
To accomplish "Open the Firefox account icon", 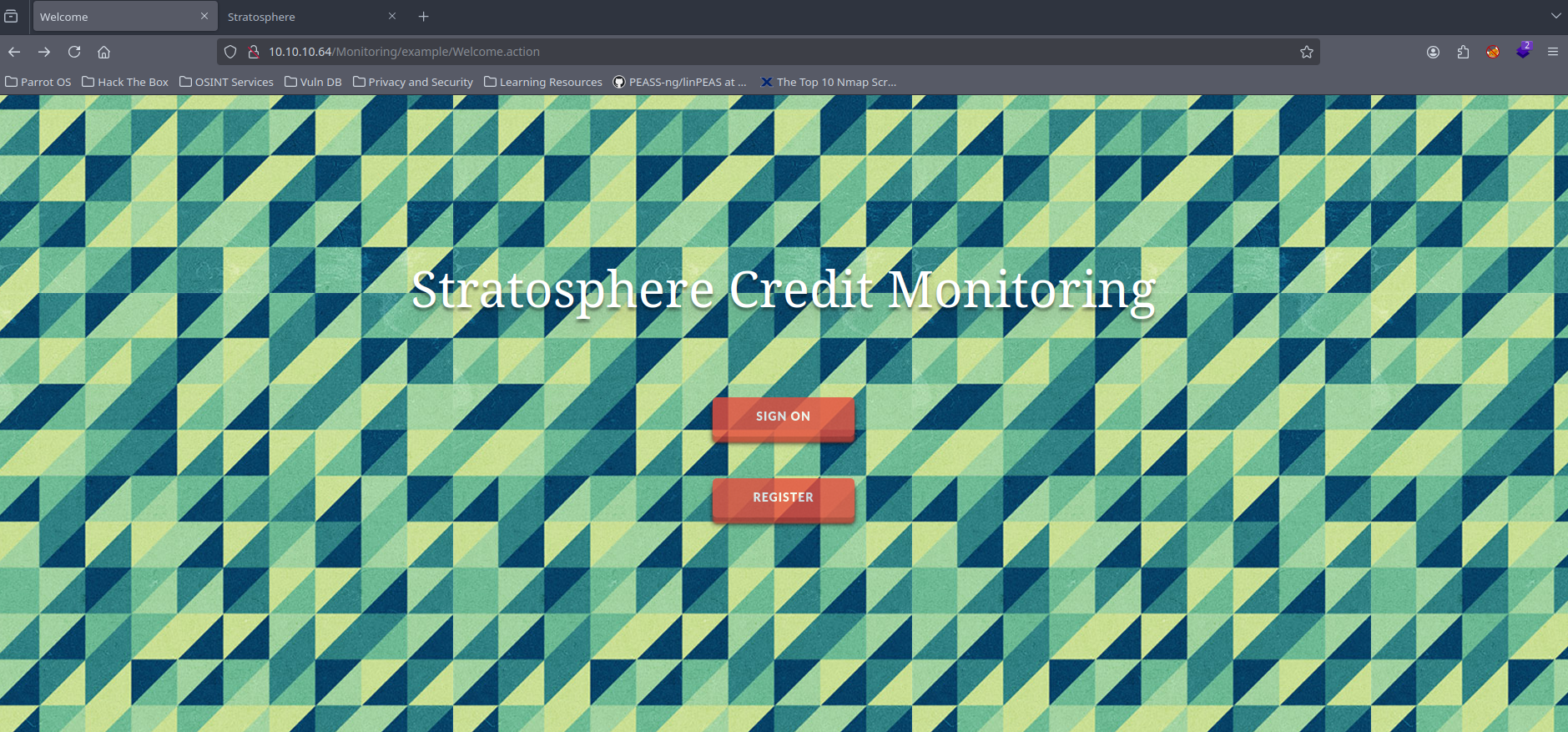I will click(x=1433, y=52).
